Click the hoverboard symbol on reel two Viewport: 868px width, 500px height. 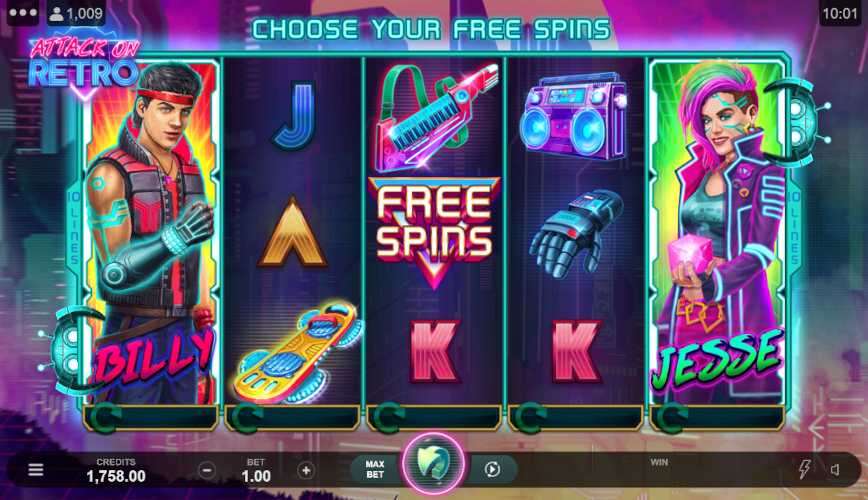click(297, 351)
